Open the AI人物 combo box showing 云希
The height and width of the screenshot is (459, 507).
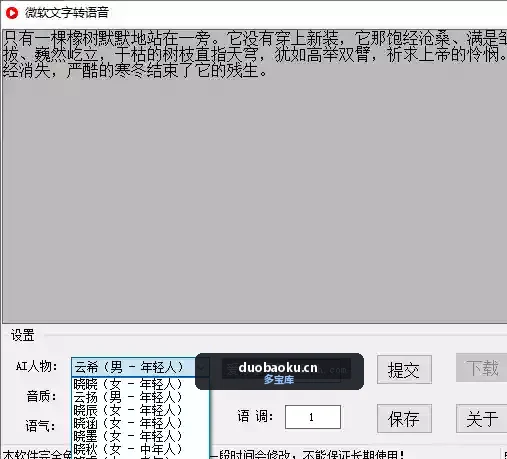[x=140, y=367]
